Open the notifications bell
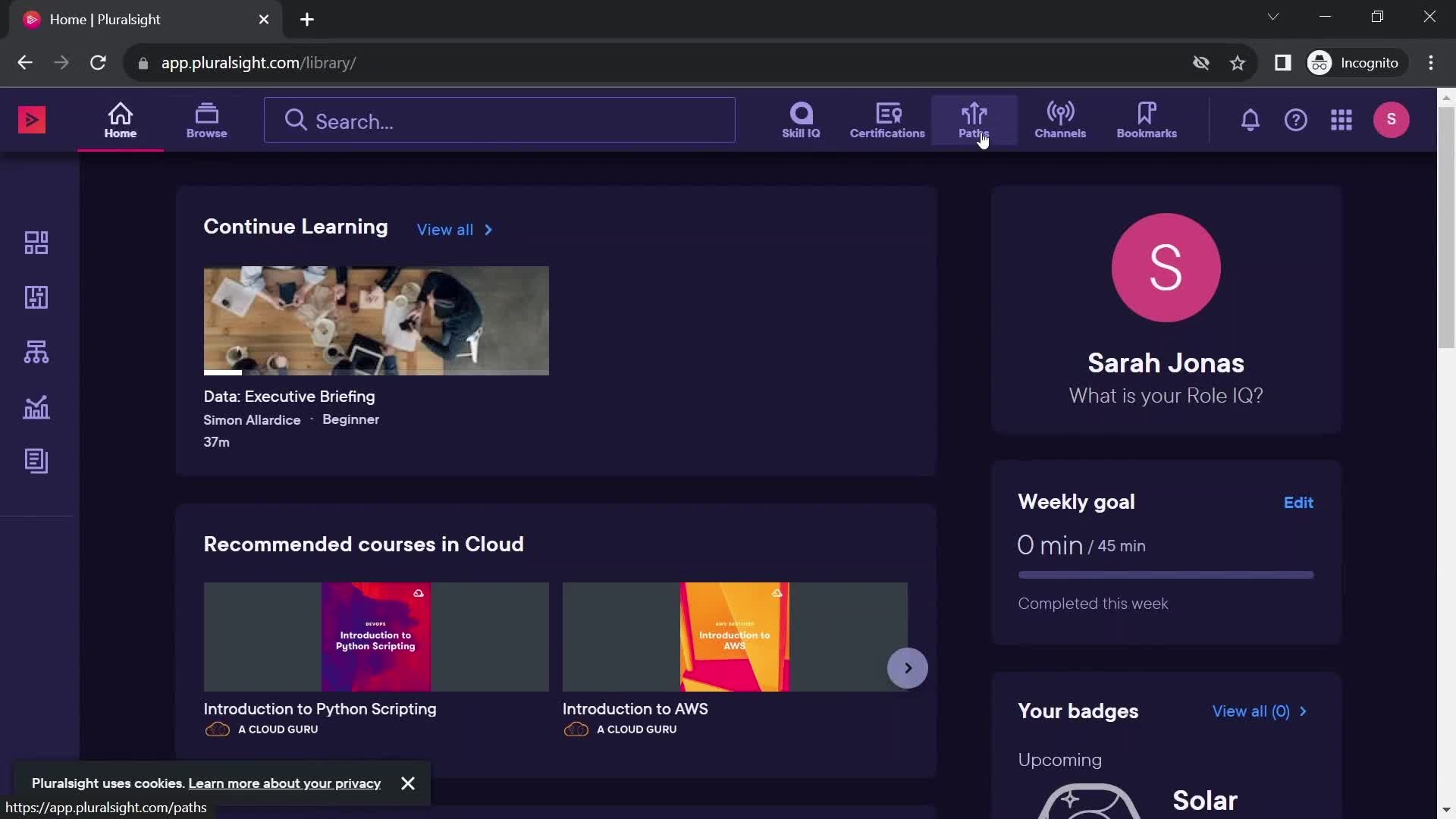This screenshot has height=819, width=1456. (1250, 120)
